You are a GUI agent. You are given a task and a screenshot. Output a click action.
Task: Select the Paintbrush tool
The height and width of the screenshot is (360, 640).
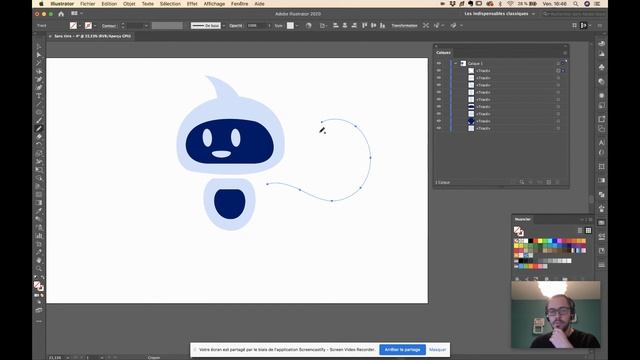[x=39, y=120]
